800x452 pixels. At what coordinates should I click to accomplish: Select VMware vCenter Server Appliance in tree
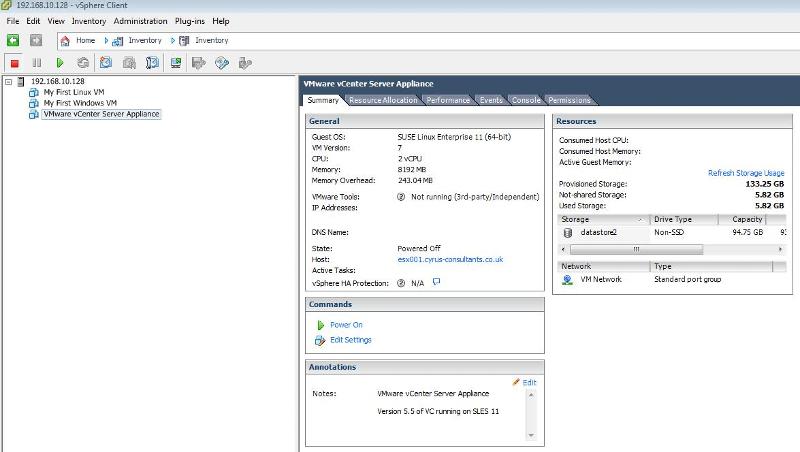[102, 114]
